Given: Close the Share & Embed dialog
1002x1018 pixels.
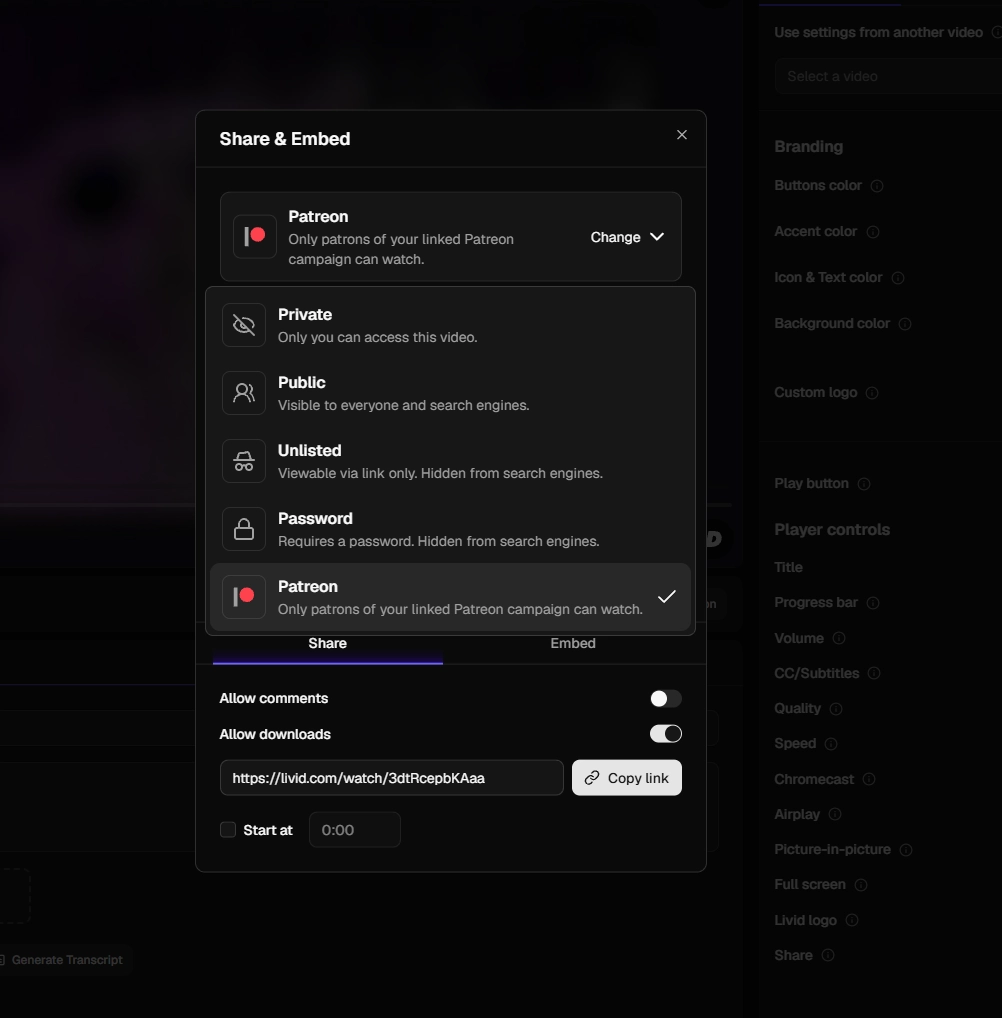Looking at the screenshot, I should pos(681,134).
